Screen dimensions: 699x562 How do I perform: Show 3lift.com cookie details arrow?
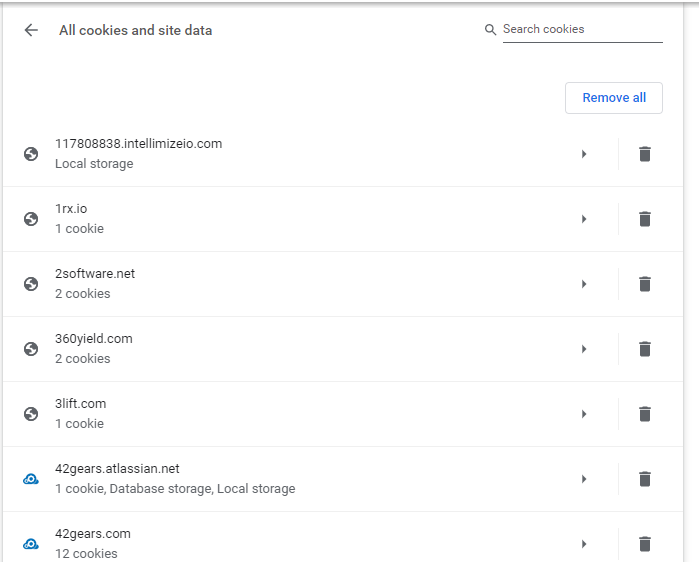pos(584,414)
